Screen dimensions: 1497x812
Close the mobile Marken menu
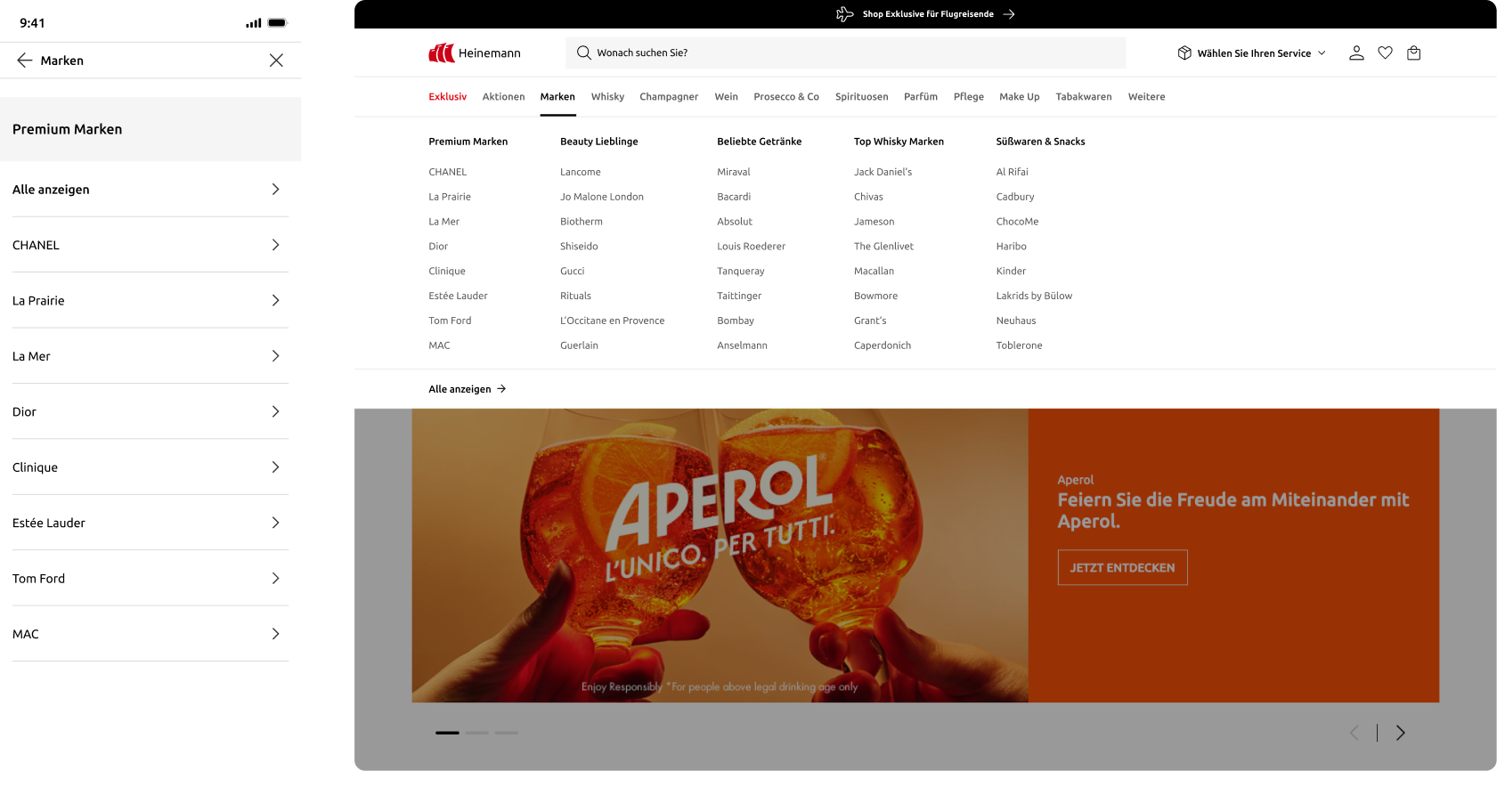tap(276, 61)
